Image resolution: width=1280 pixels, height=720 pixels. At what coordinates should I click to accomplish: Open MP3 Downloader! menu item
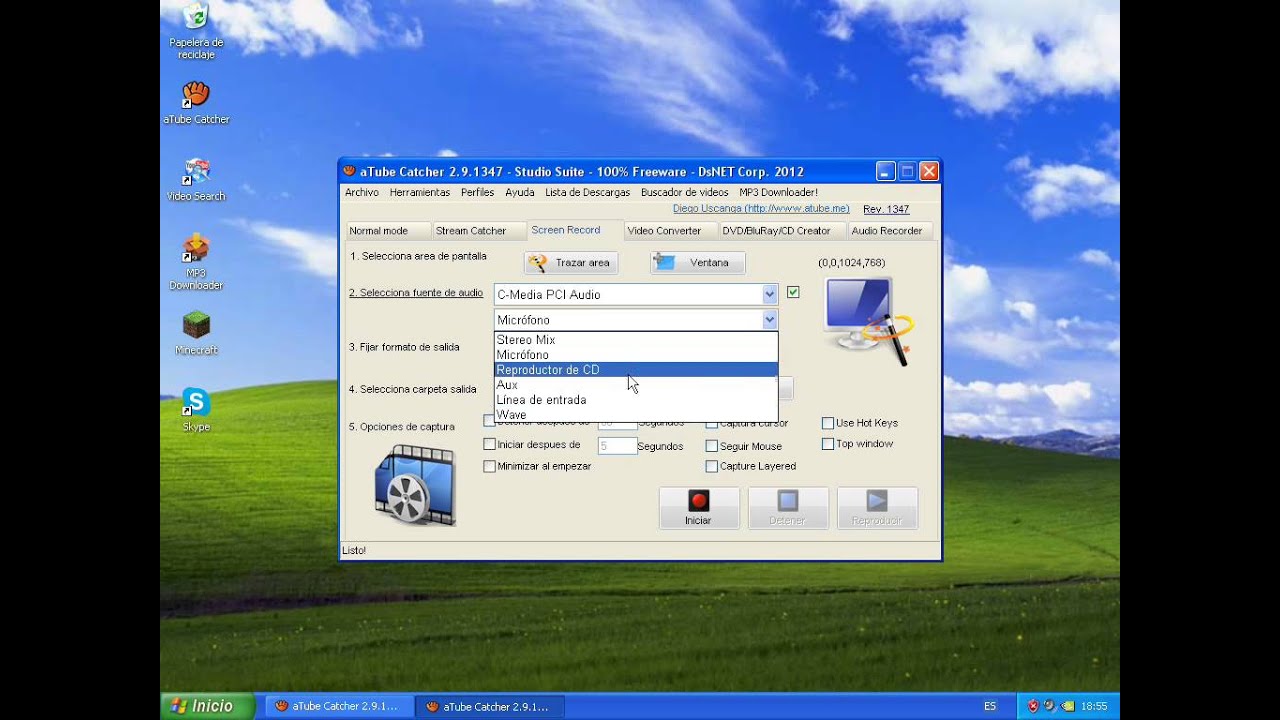point(779,192)
